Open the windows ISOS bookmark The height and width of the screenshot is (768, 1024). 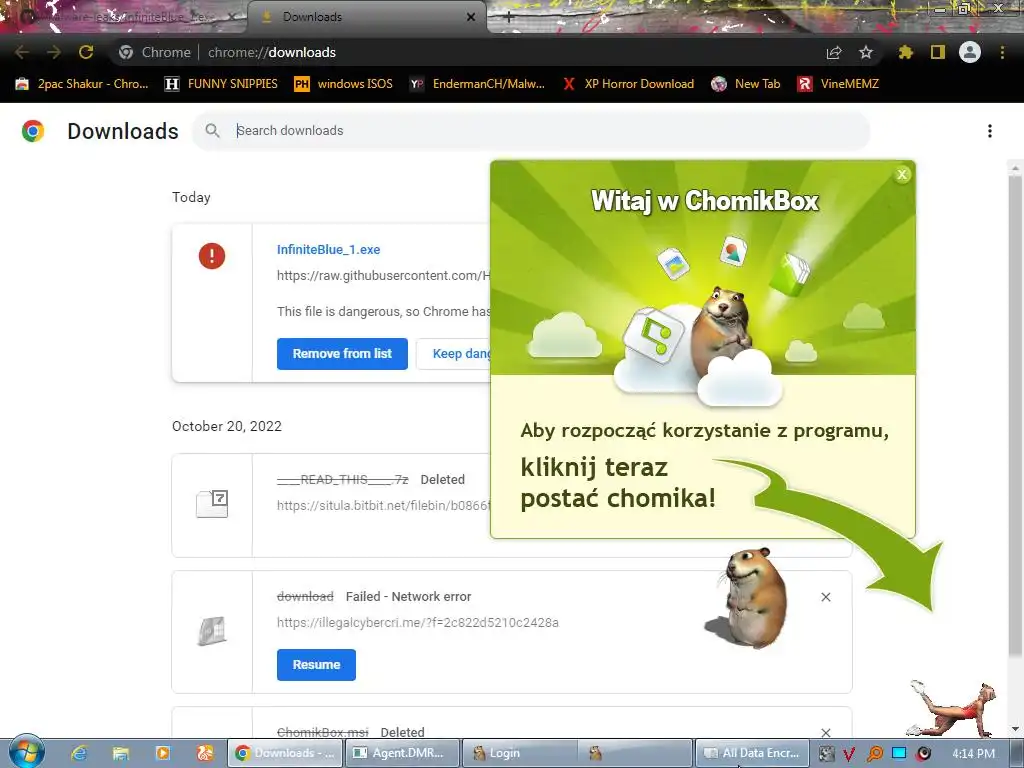pos(344,84)
